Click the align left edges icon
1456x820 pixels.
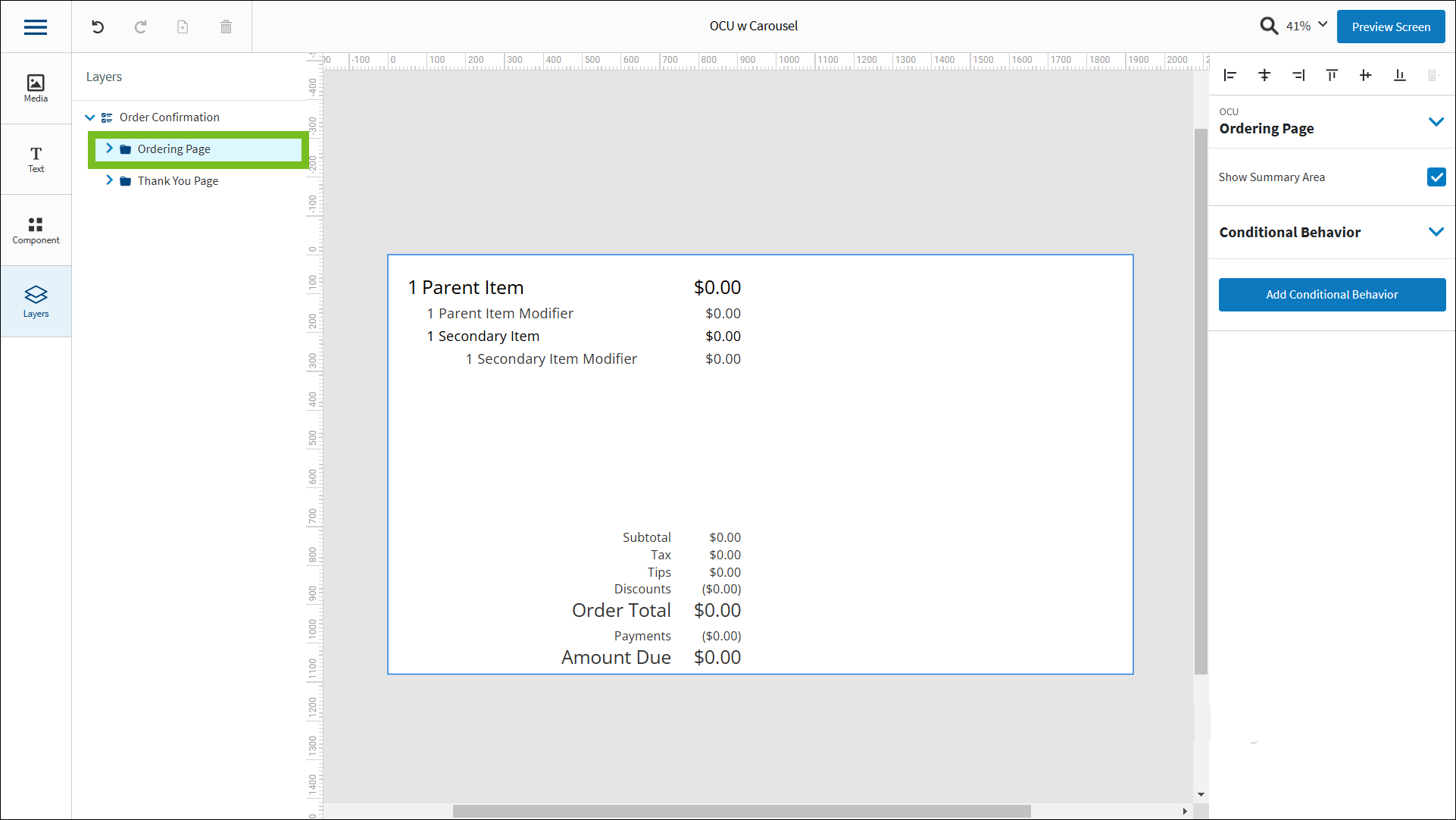[1229, 75]
